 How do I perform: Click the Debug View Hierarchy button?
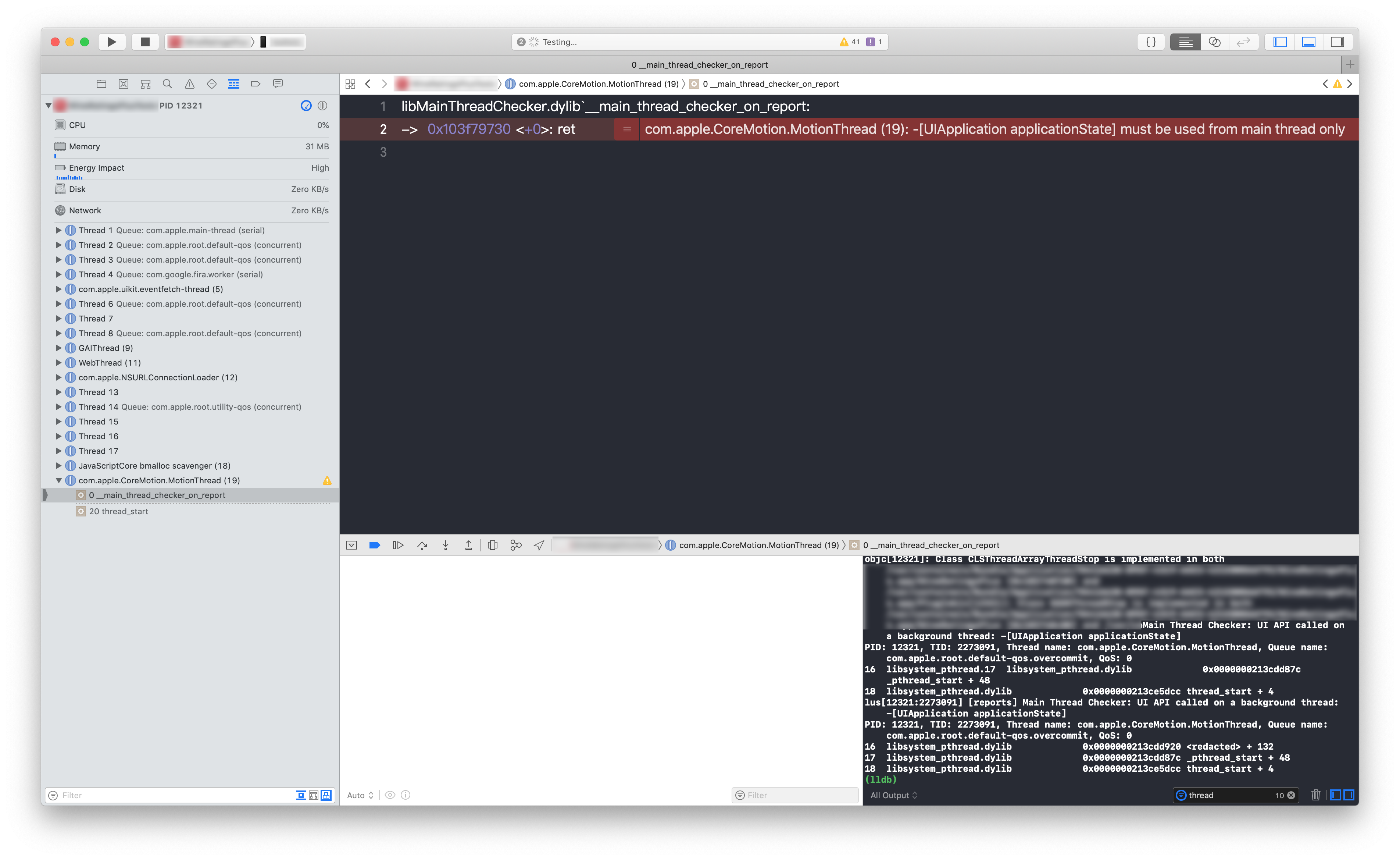(492, 545)
